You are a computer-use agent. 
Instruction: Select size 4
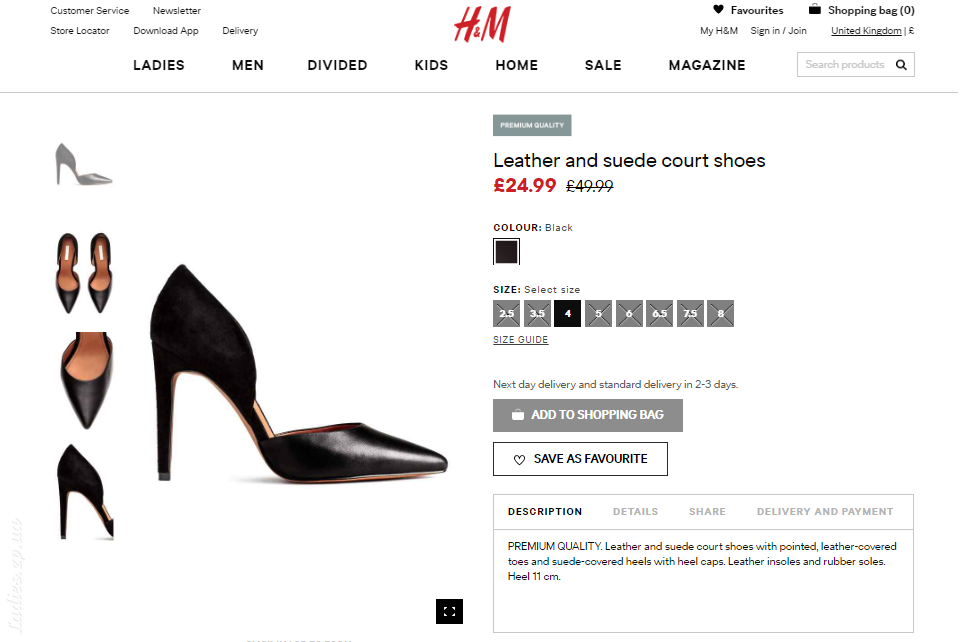(567, 314)
